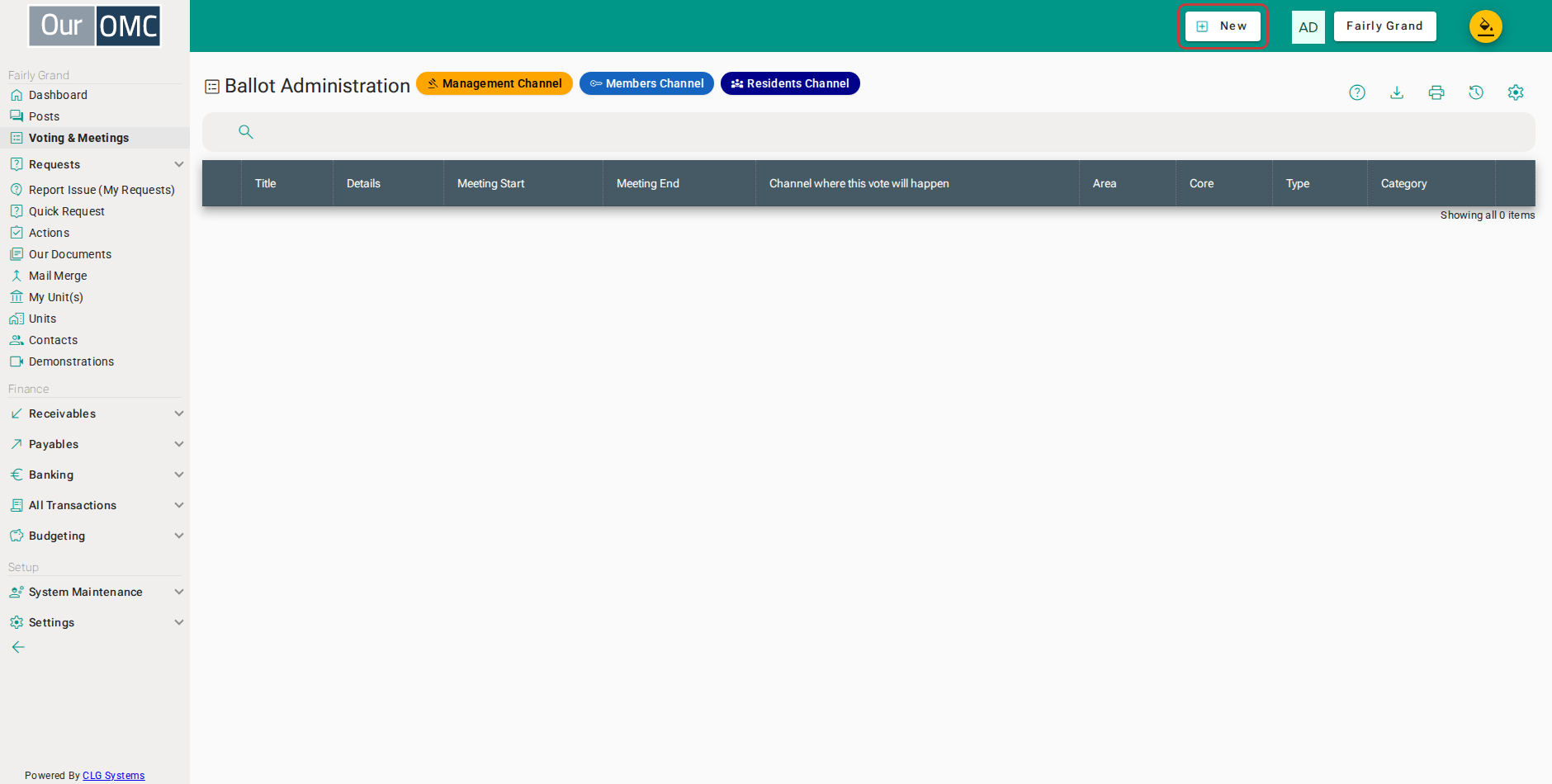Click the yellow paint bucket icon
Viewport: 1552px width, 784px height.
pos(1486,26)
